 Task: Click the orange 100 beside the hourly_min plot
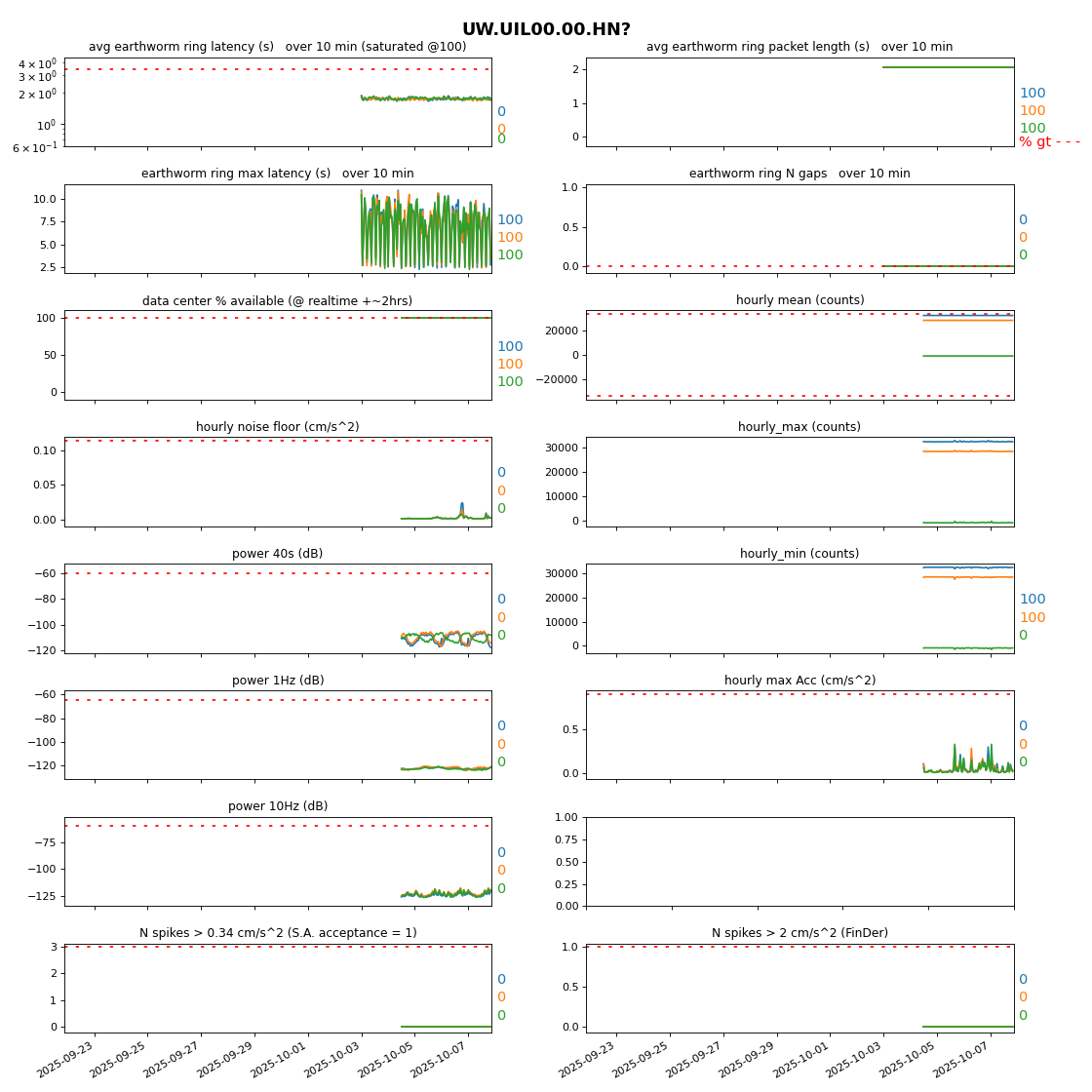pos(1033,618)
